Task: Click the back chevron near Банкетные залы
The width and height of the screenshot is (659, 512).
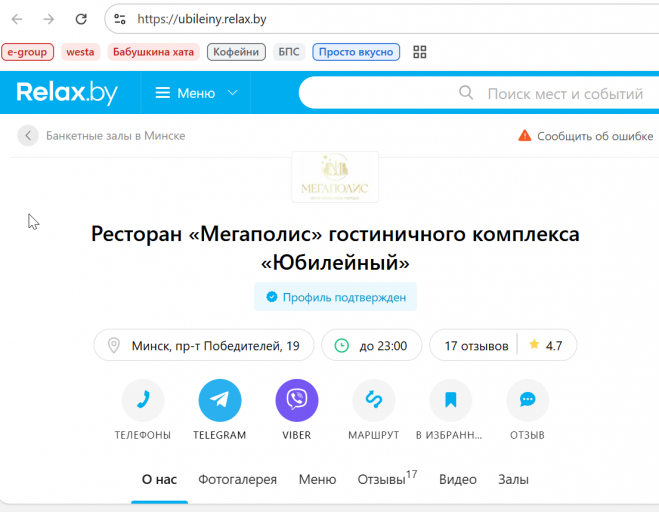Action: [28, 136]
